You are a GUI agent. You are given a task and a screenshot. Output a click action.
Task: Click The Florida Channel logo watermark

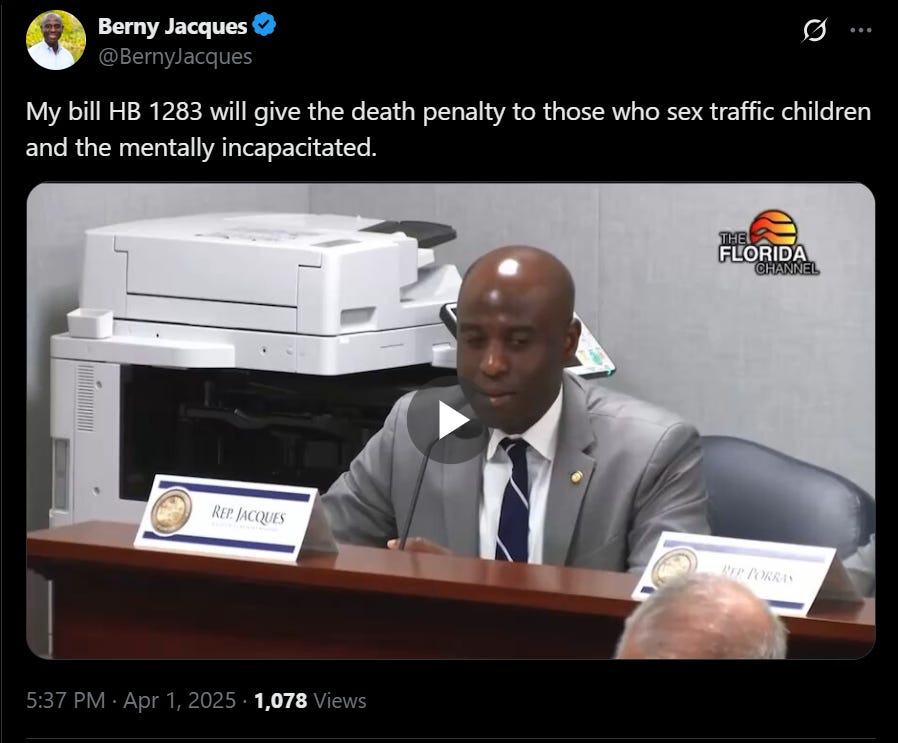coord(769,242)
